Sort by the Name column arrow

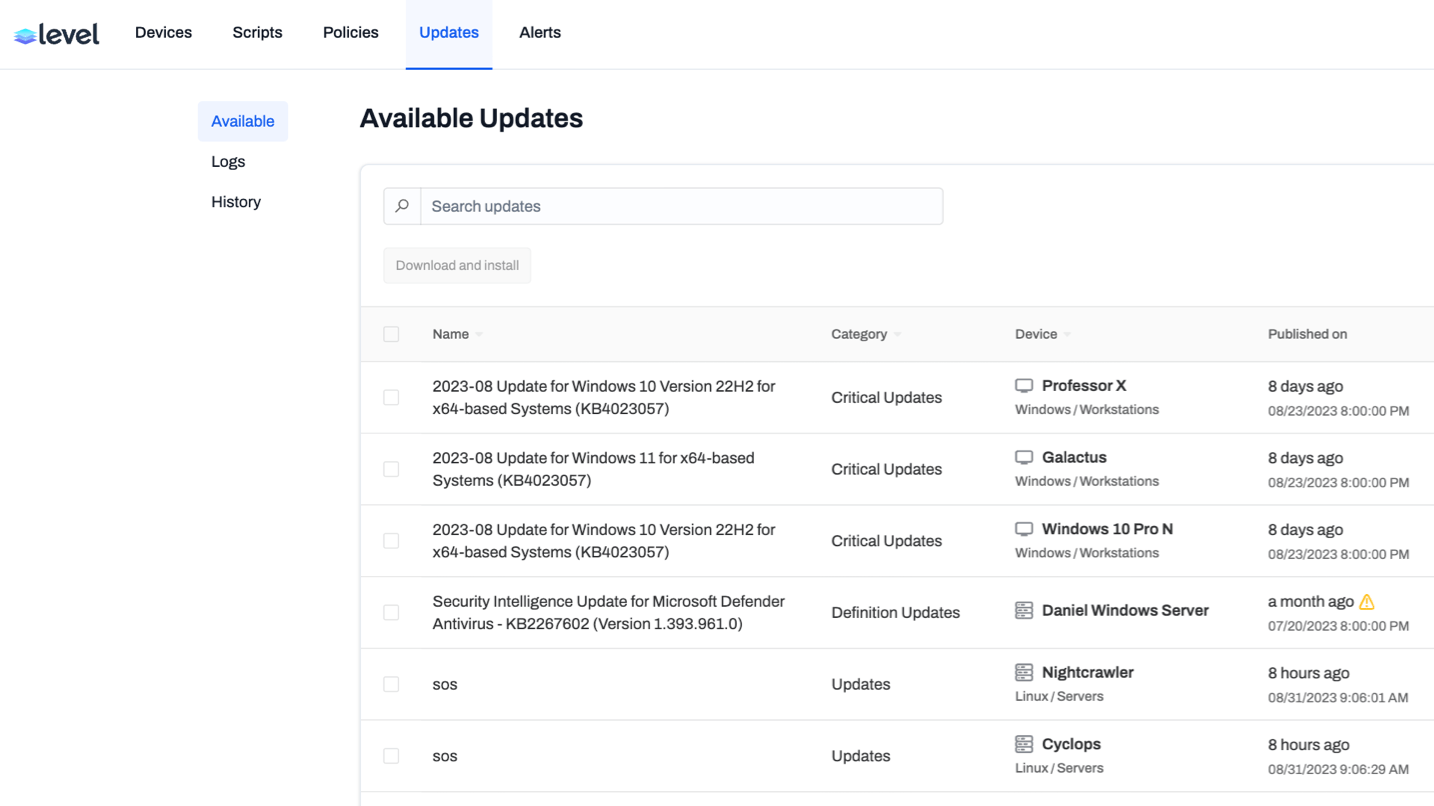(x=479, y=335)
